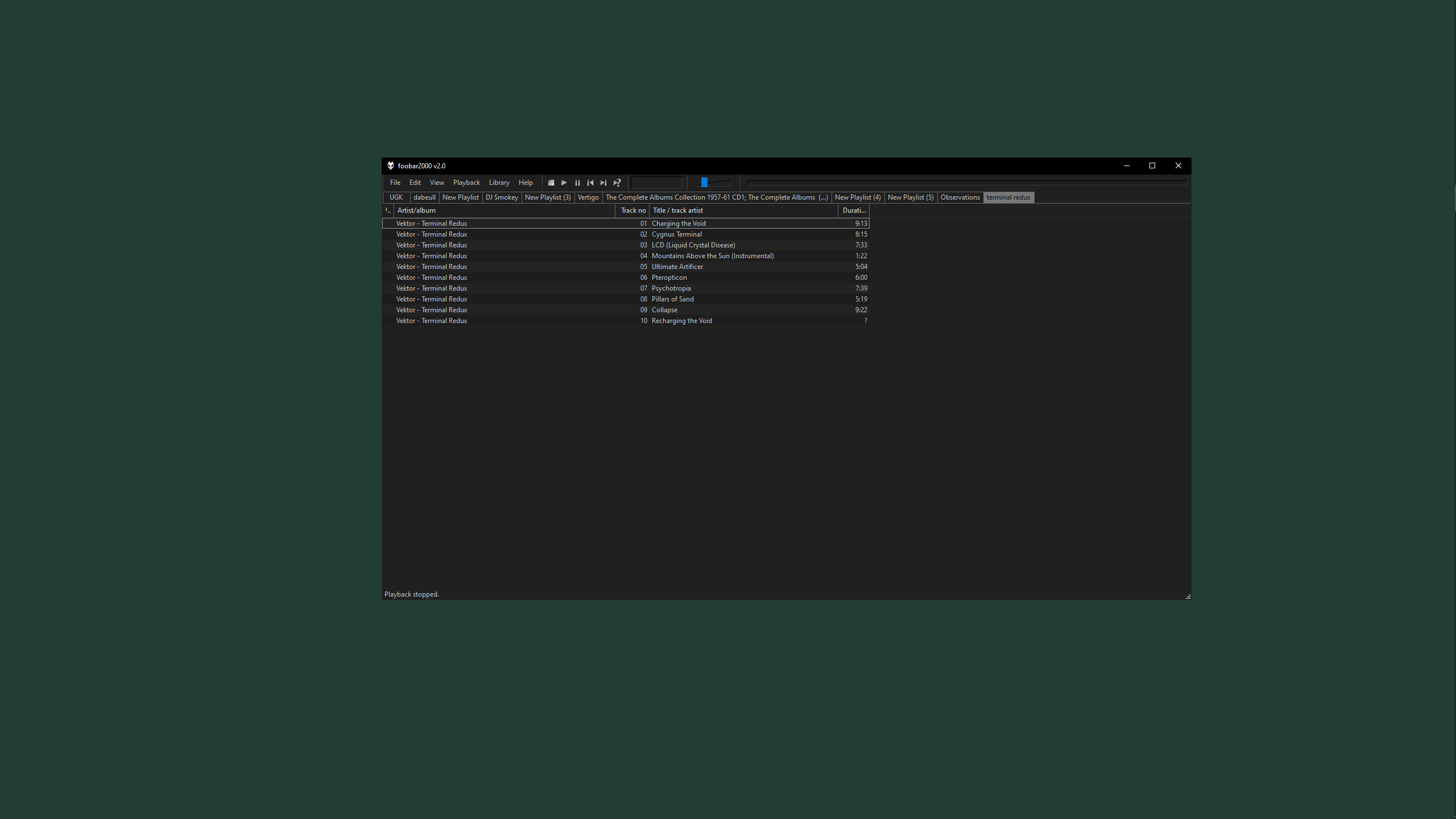Open the File menu

(395, 183)
